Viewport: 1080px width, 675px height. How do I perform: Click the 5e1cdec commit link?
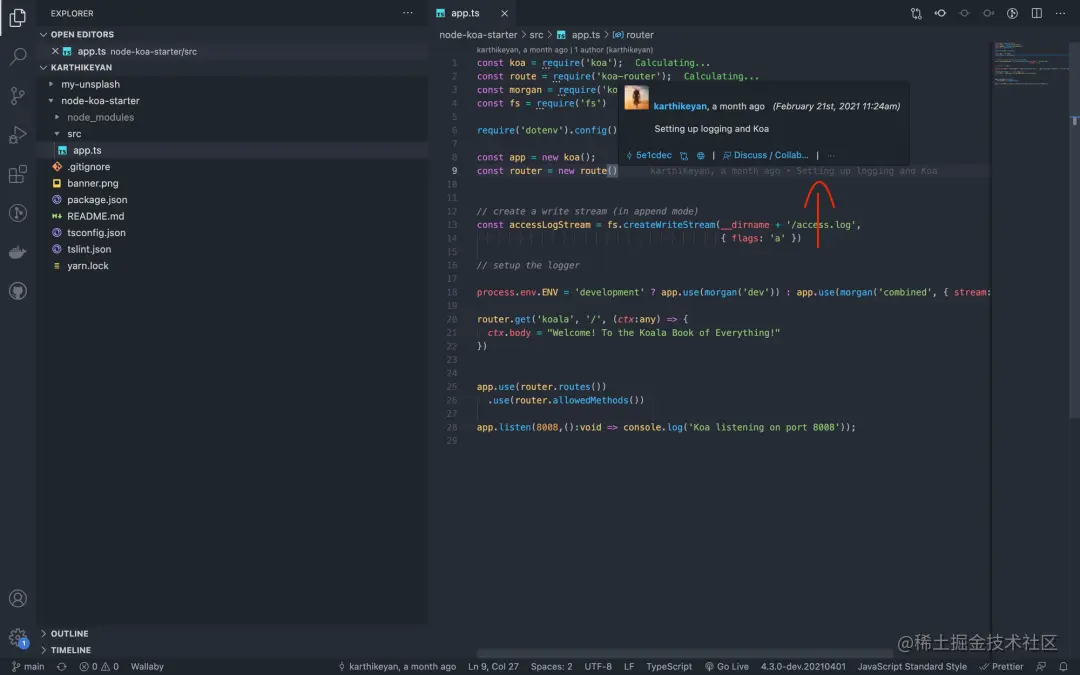(649, 156)
